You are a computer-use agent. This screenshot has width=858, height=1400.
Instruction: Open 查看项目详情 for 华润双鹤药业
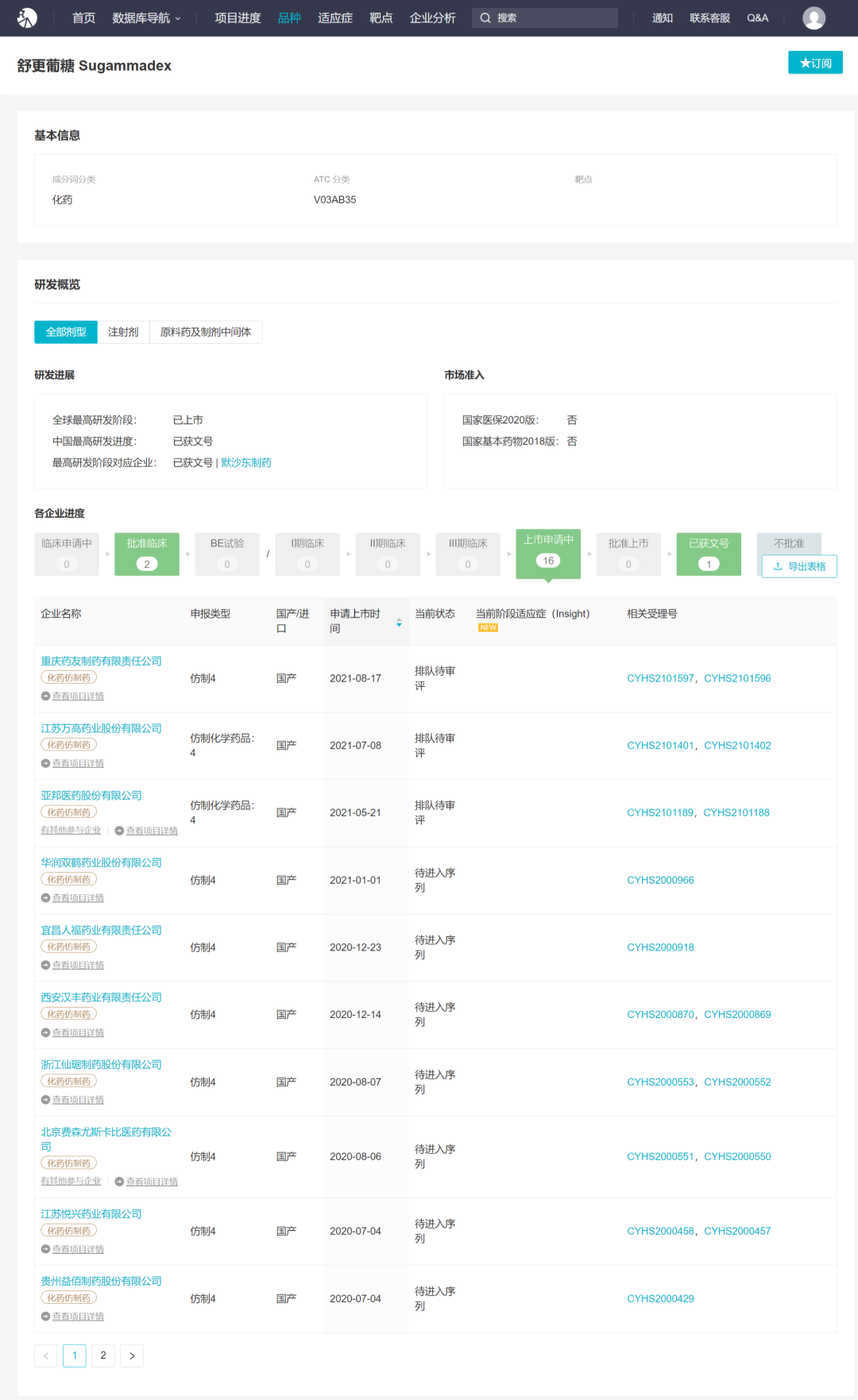tap(77, 898)
